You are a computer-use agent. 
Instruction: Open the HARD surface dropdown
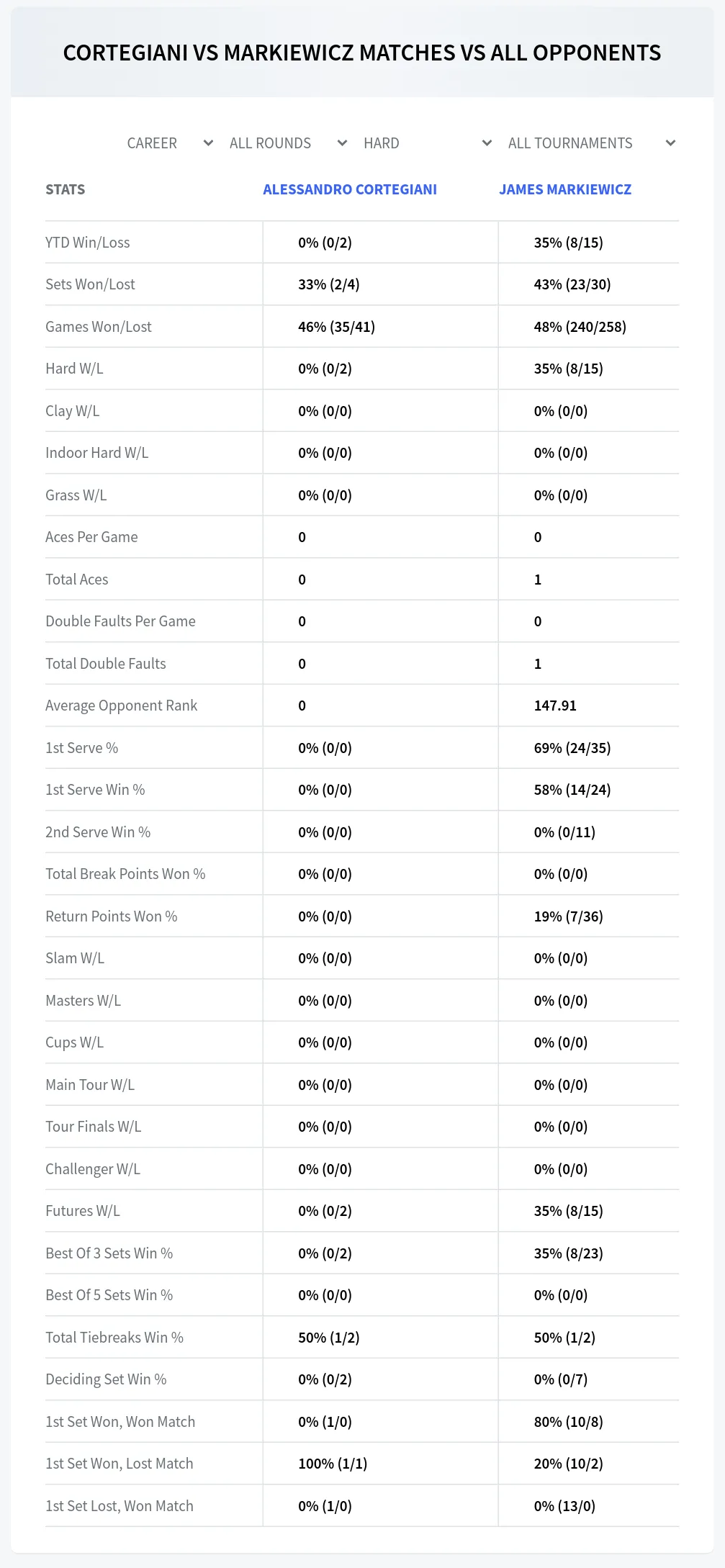point(427,143)
